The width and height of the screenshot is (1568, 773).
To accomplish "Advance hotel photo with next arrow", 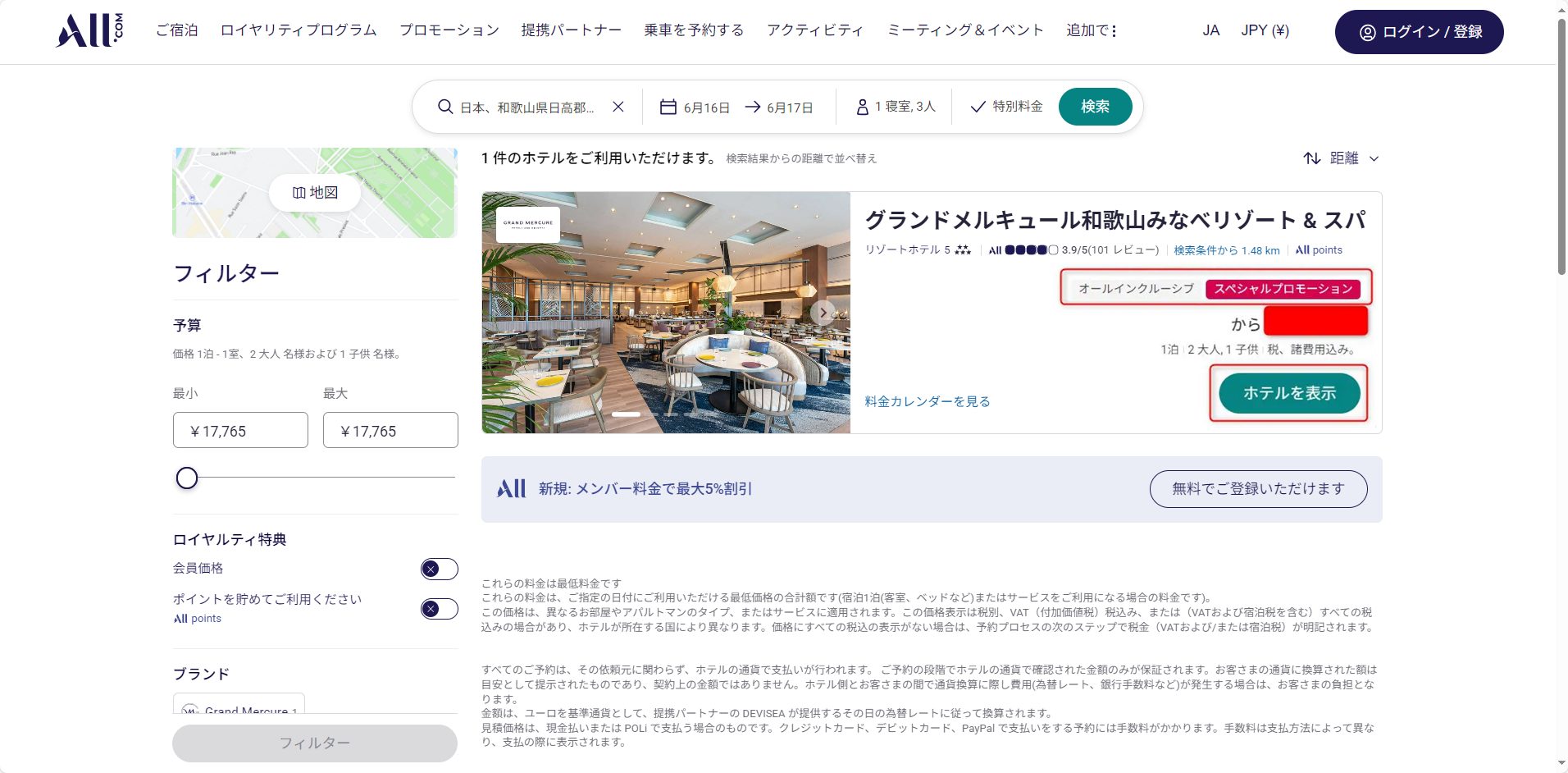I will coord(823,313).
